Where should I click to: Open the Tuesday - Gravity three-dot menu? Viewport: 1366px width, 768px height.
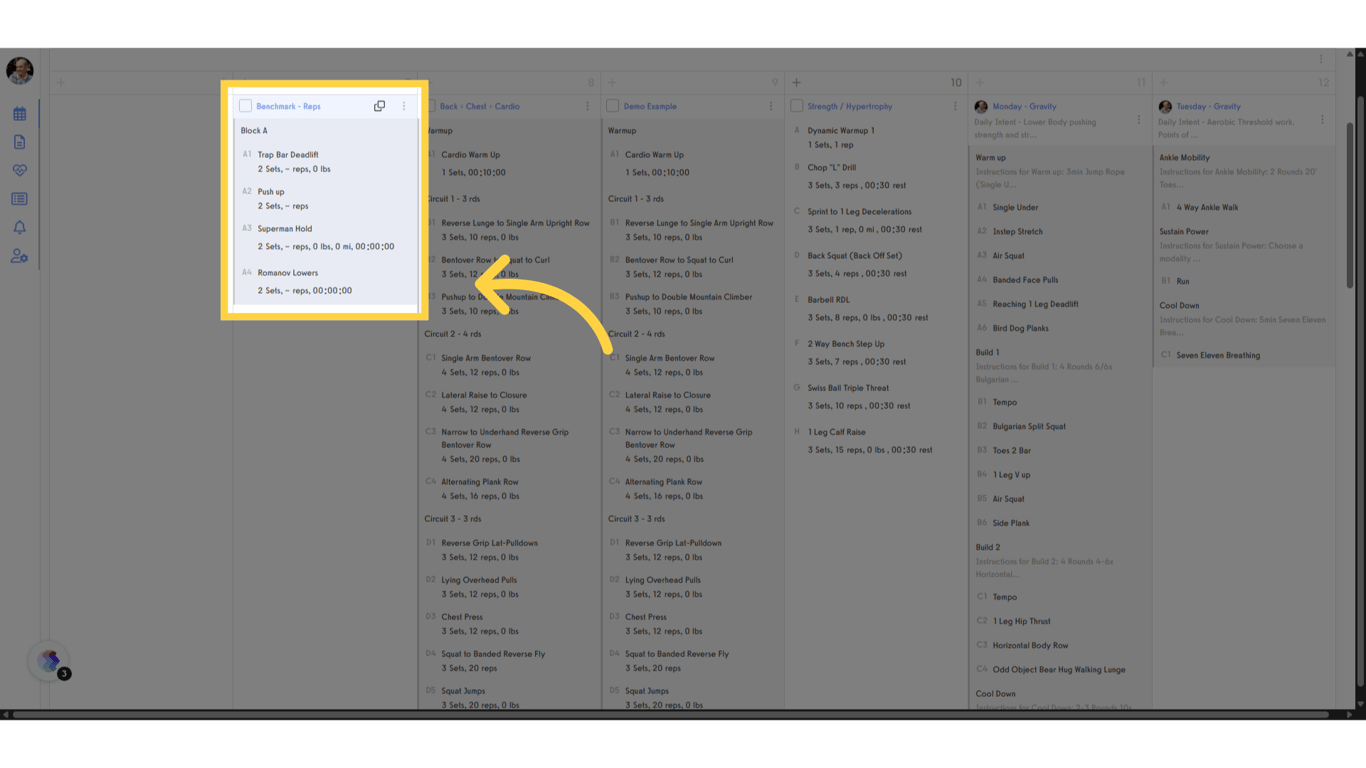1322,120
